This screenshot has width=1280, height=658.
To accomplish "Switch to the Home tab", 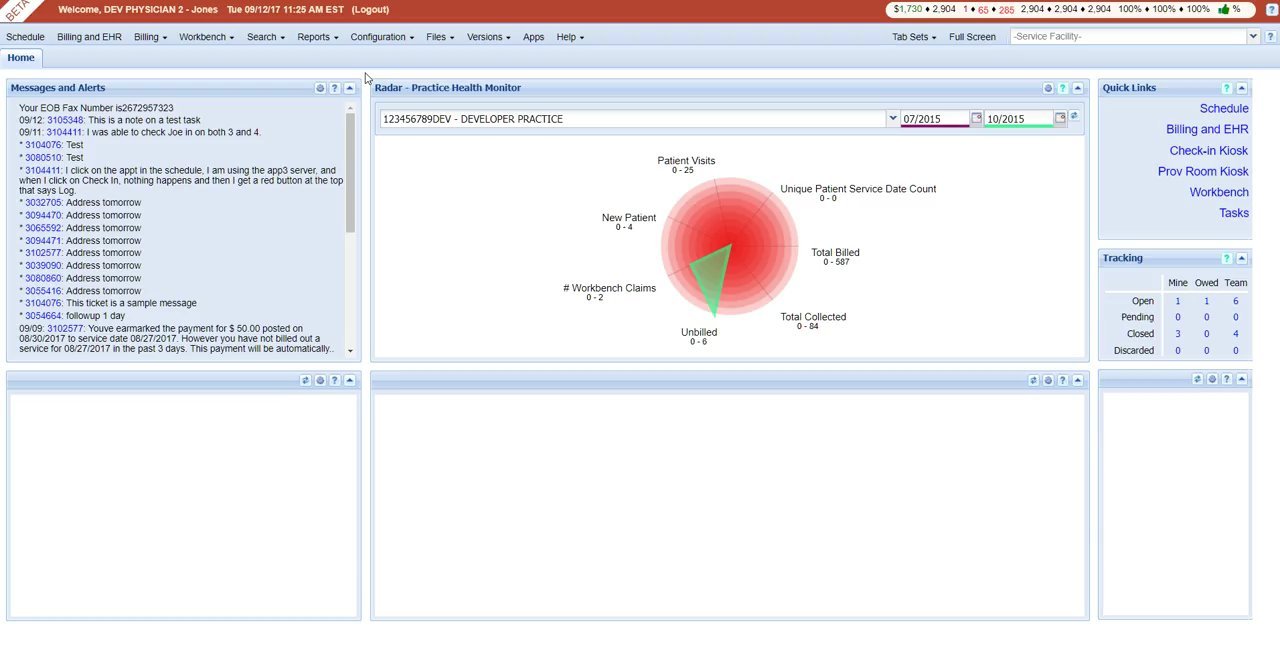I will pyautogui.click(x=21, y=58).
